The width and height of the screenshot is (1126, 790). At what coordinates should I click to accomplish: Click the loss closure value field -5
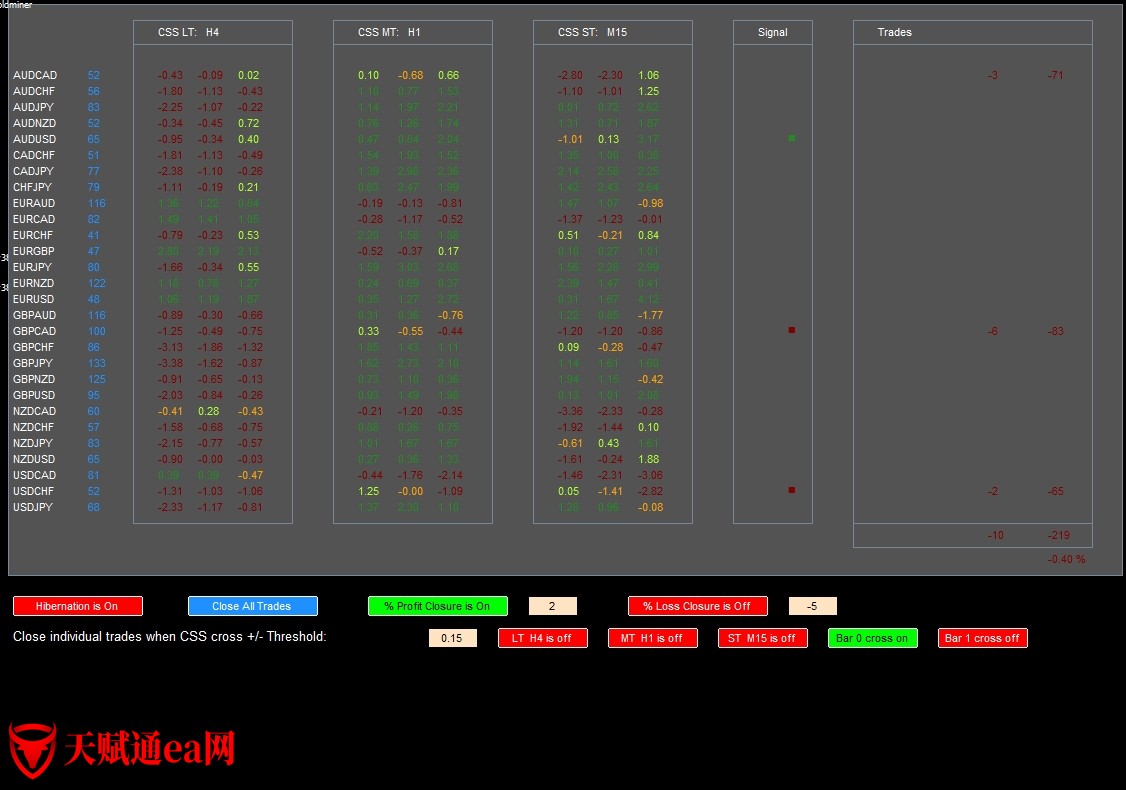813,606
